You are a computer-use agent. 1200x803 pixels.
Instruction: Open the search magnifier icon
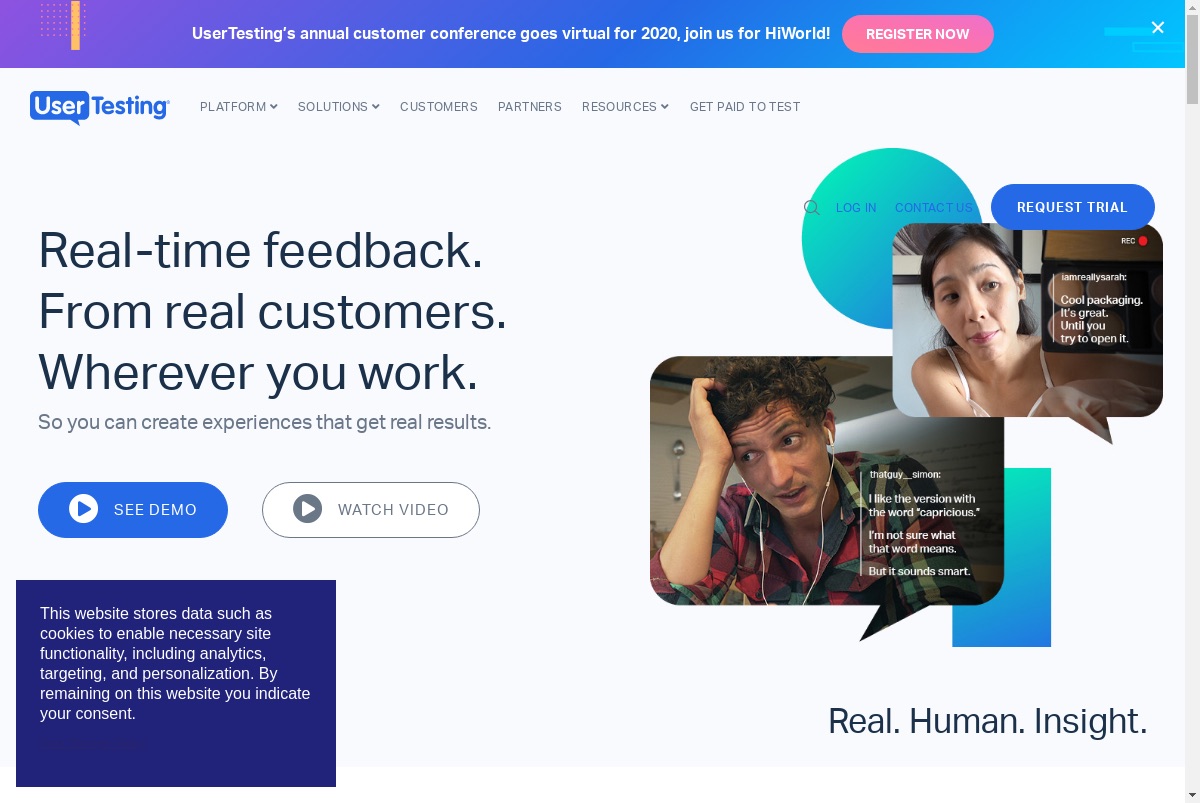[x=812, y=208]
